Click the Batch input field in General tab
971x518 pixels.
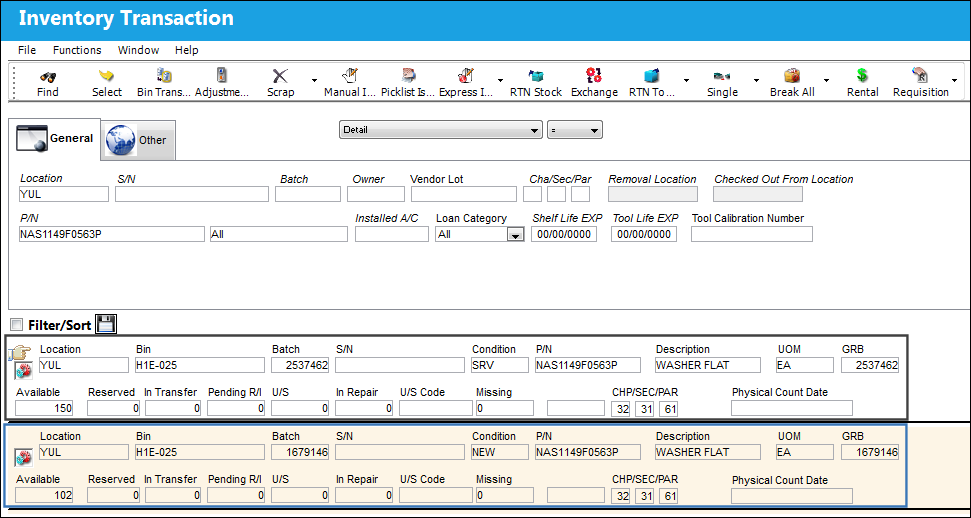308,194
